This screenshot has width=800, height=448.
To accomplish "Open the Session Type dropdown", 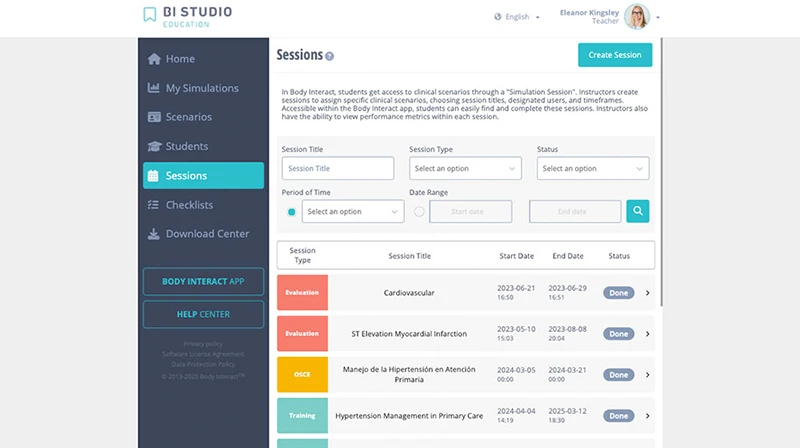I will 465,168.
